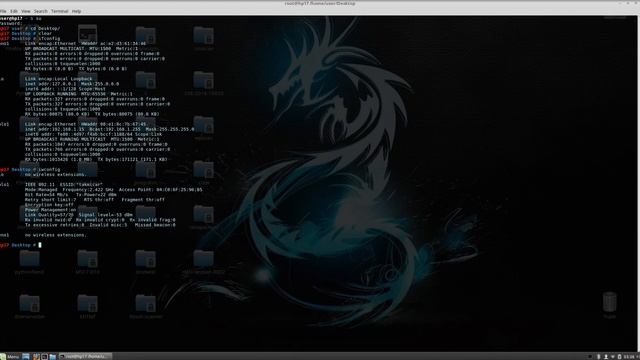Open the Search menu in terminal
Viewport: 640px width, 360px height.
pyautogui.click(x=40, y=11)
